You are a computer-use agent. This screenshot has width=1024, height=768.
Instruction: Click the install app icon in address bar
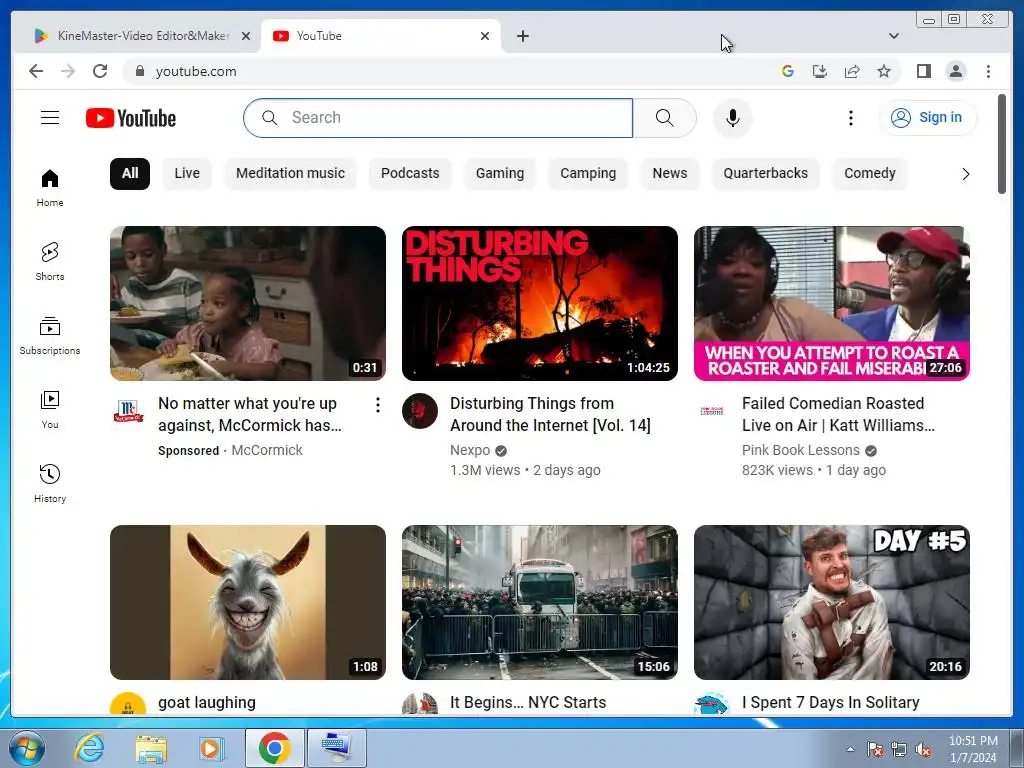pos(820,71)
